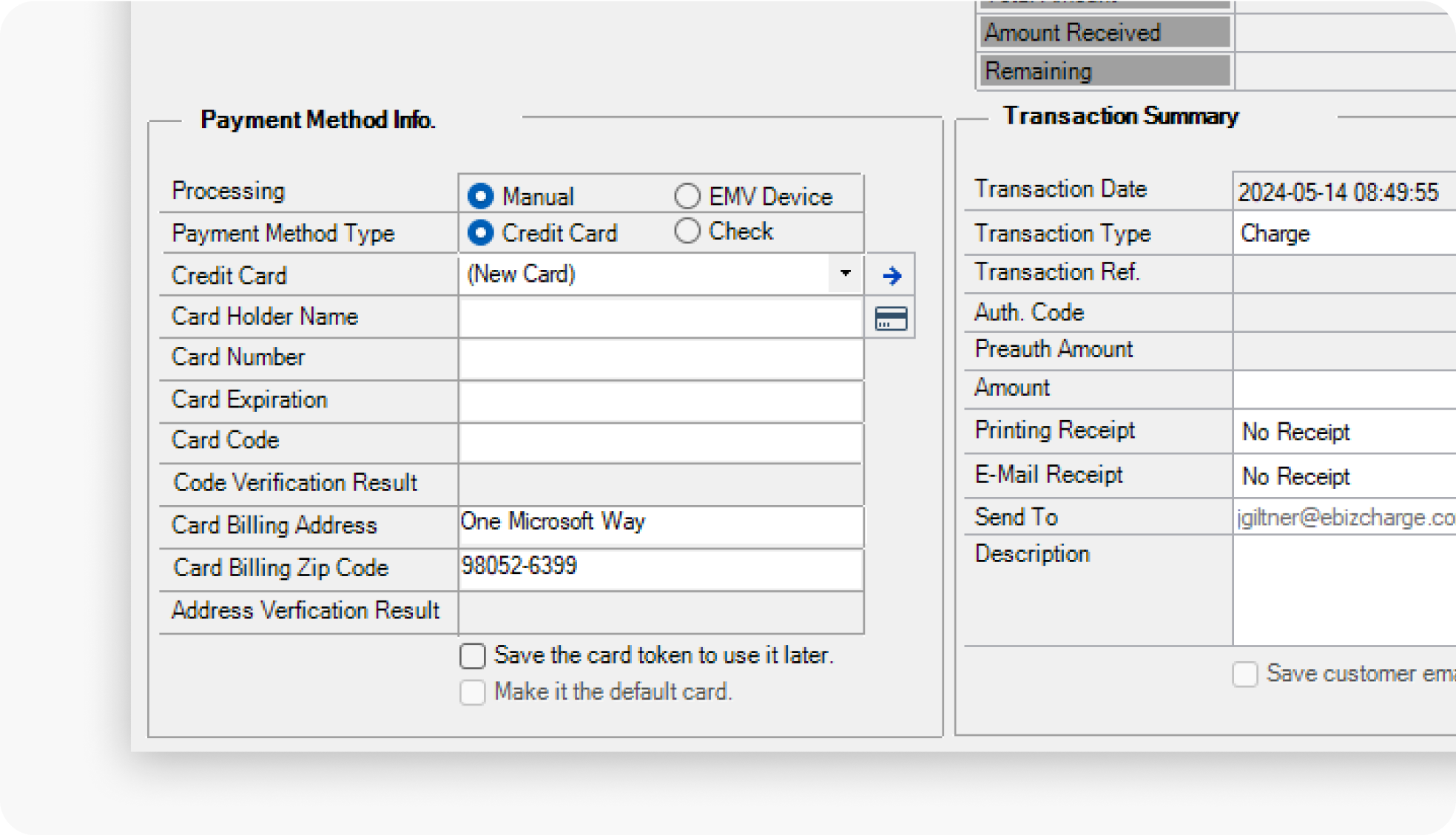Click the card swipe icon button
Screen dimensions: 1456x835
[x=891, y=319]
